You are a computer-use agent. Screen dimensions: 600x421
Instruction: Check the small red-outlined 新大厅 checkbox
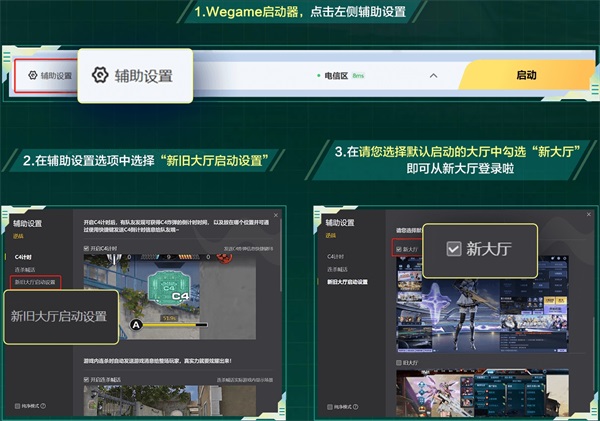click(x=399, y=249)
